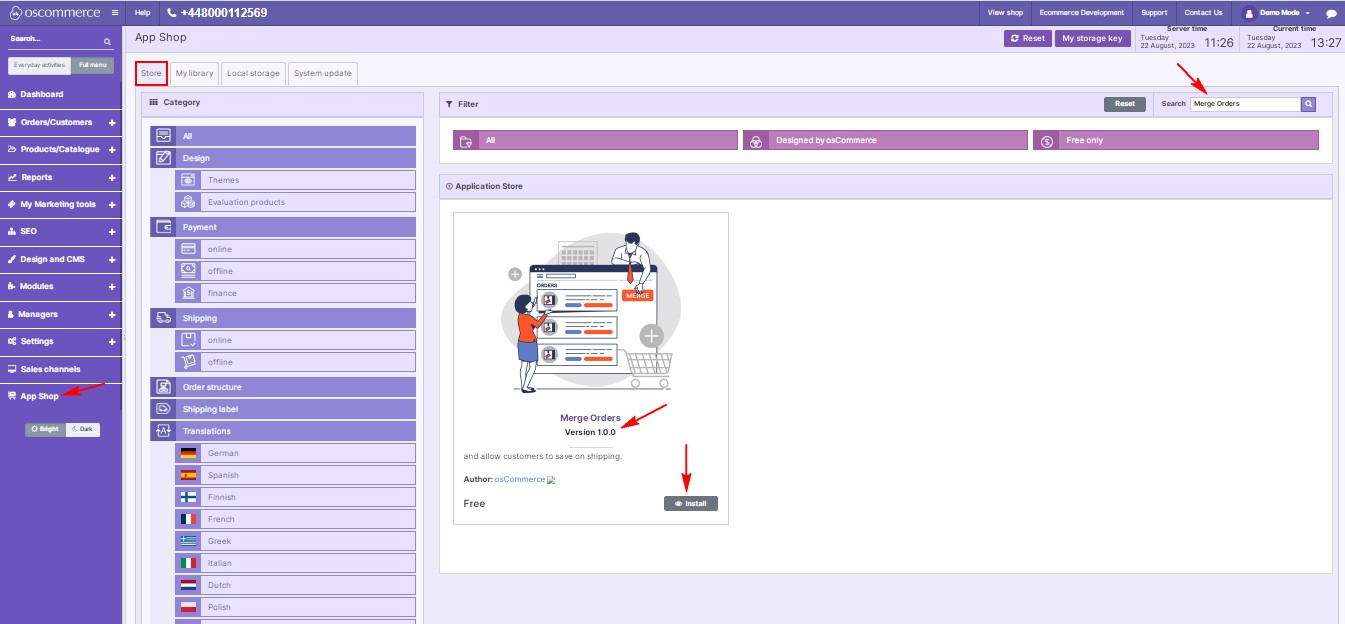The height and width of the screenshot is (624, 1345).
Task: Submit the filter search with the magnifier button
Action: tap(1308, 104)
